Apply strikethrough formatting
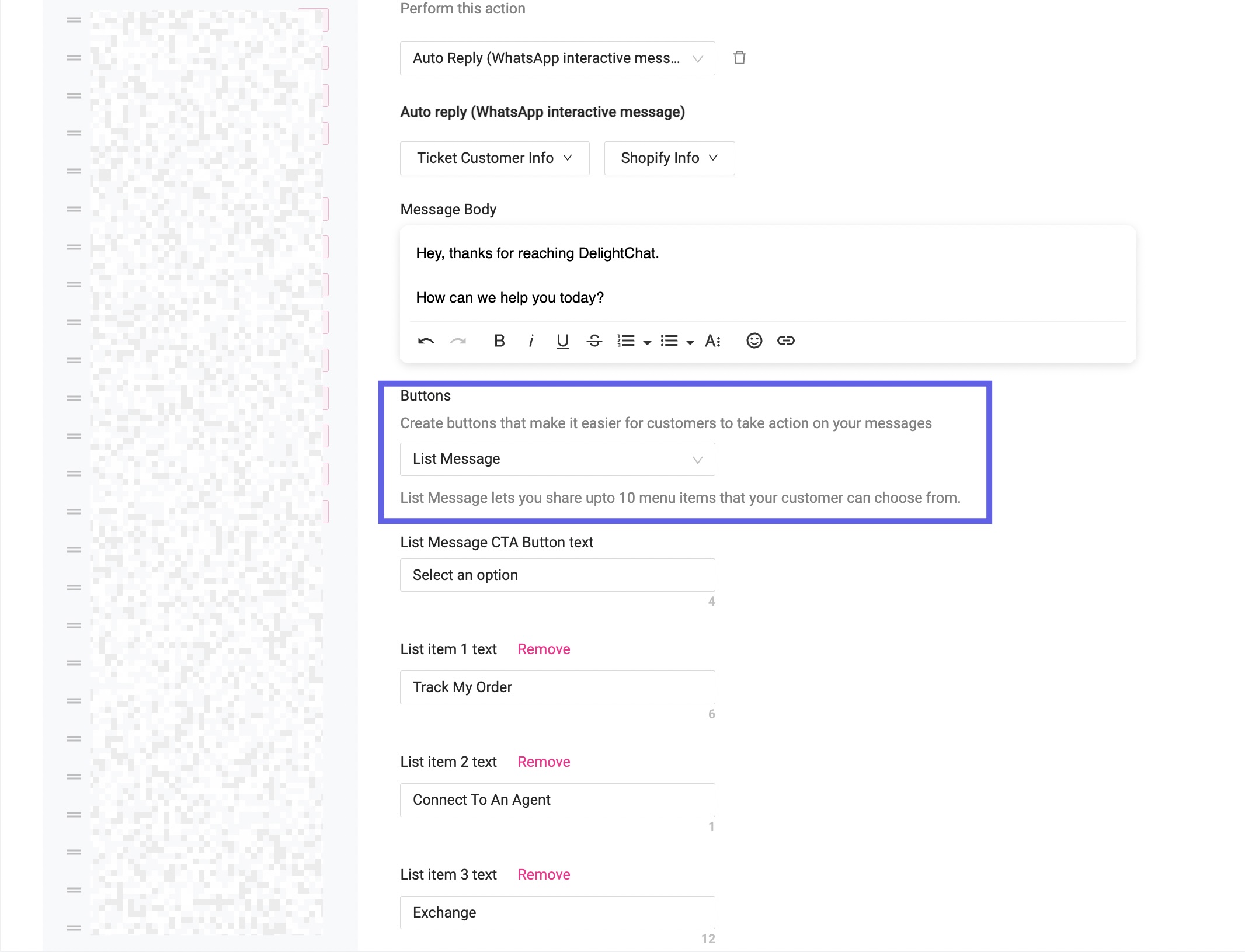 [594, 341]
